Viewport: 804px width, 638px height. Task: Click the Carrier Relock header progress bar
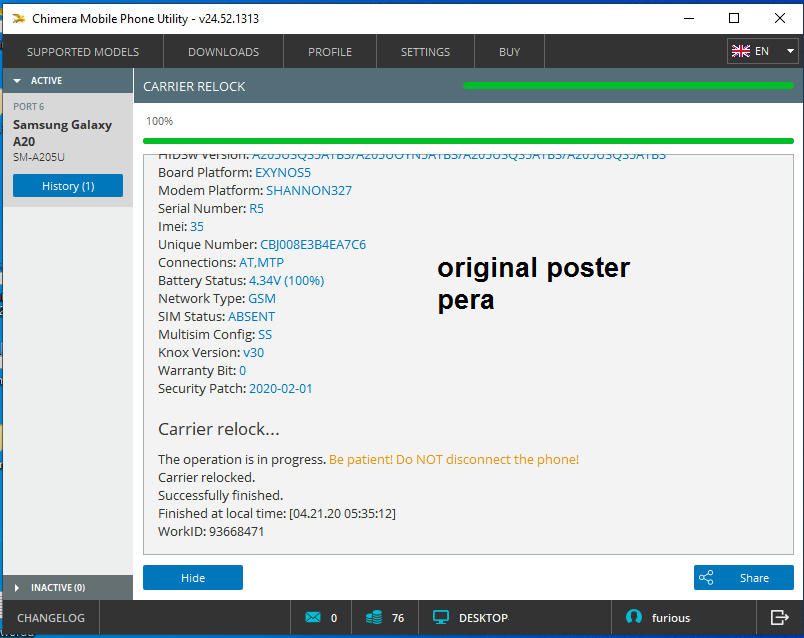click(x=628, y=86)
